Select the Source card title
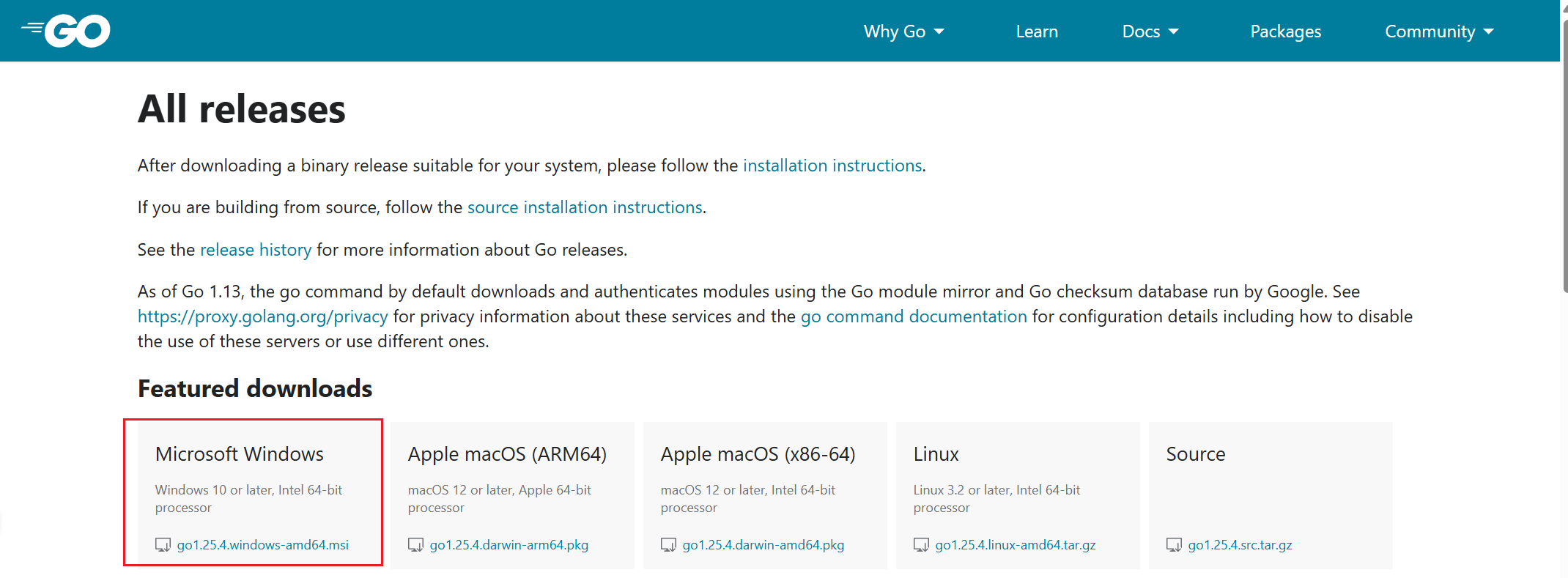The height and width of the screenshot is (578, 1568). point(1195,454)
